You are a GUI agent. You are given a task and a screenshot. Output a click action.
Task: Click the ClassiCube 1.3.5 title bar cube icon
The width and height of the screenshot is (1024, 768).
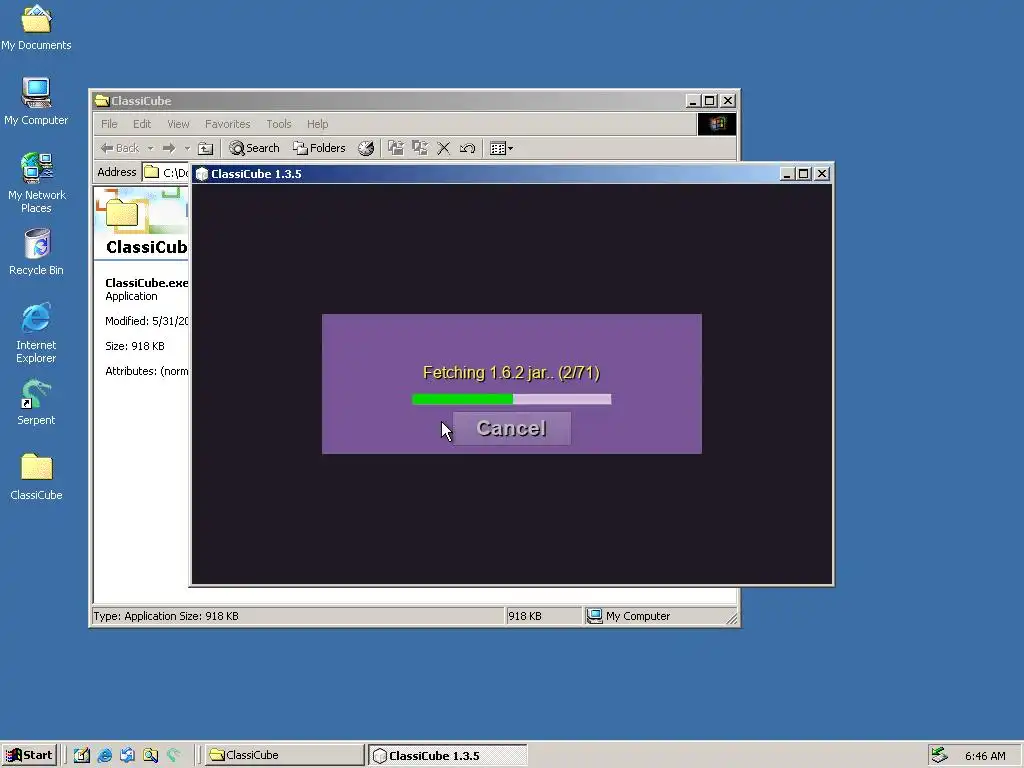click(202, 174)
